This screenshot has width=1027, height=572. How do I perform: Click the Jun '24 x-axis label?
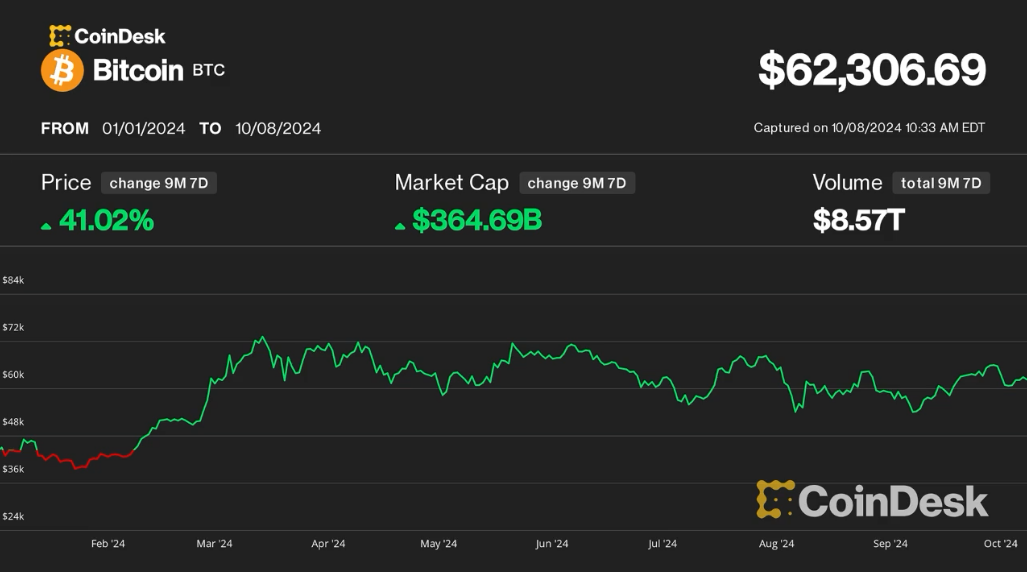point(551,544)
